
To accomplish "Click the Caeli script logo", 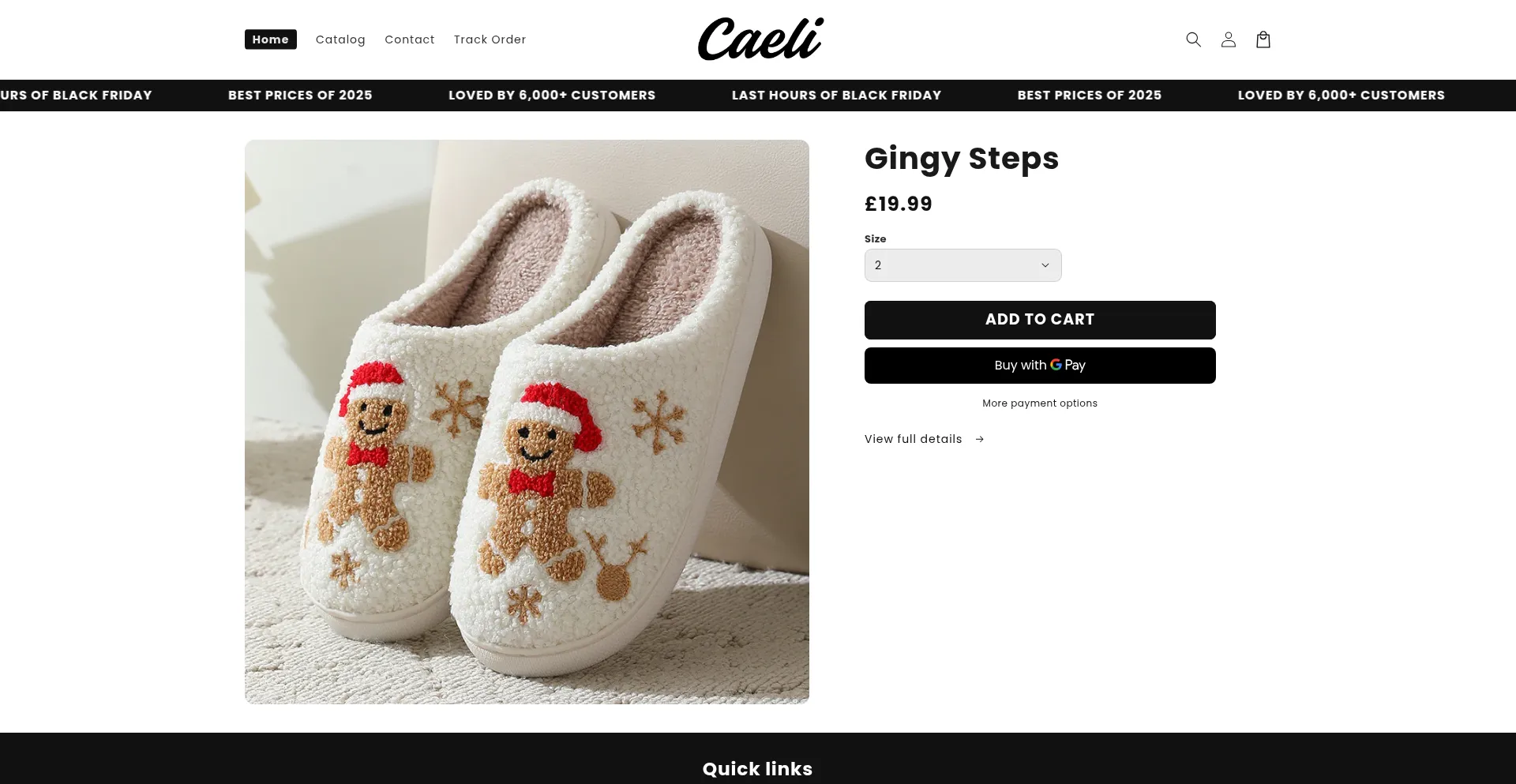I will click(x=760, y=39).
